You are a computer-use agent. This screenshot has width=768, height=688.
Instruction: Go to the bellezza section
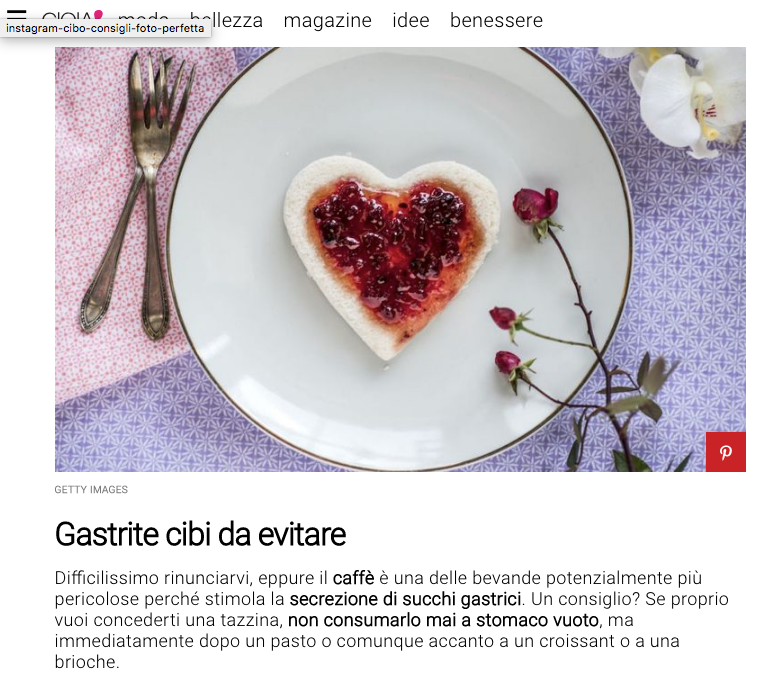pos(226,21)
